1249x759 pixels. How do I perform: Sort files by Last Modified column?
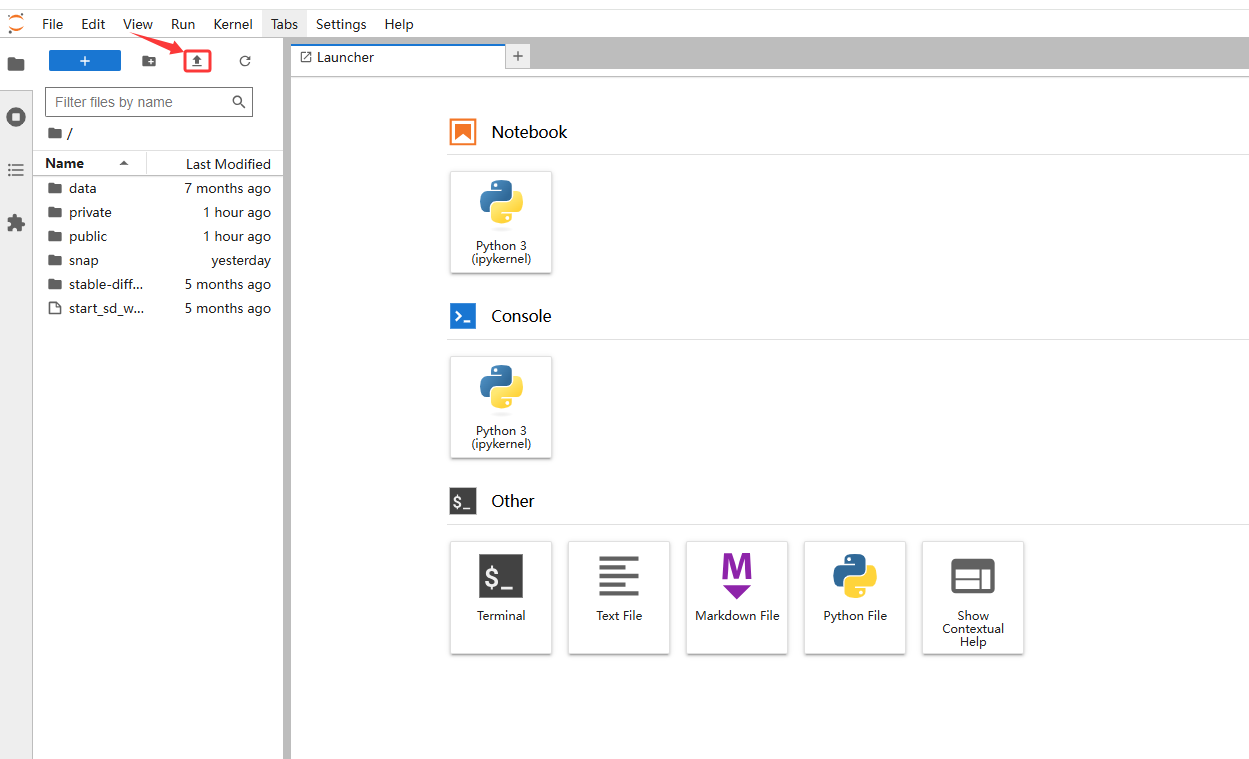228,164
